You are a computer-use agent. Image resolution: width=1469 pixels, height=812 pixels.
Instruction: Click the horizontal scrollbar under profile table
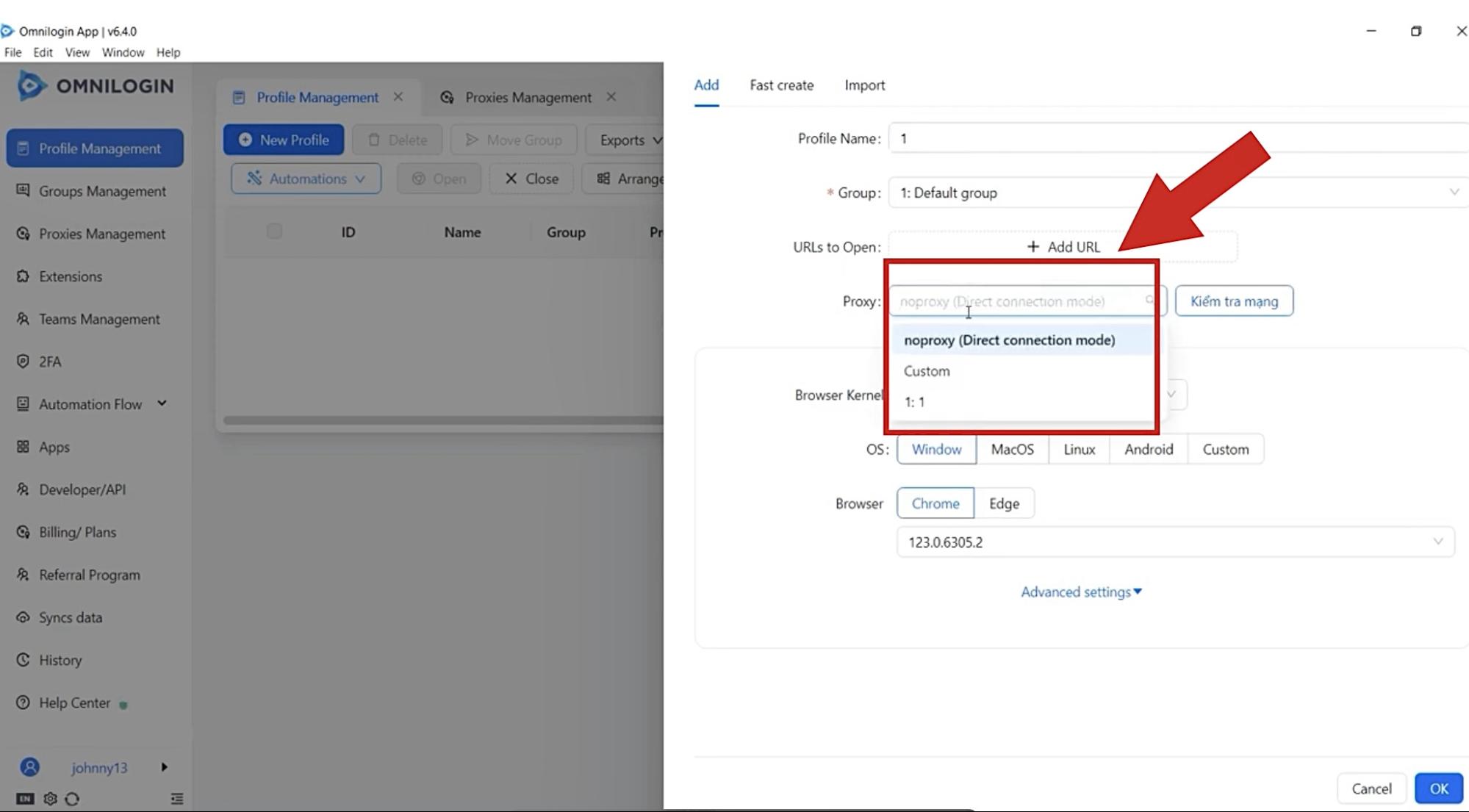click(x=443, y=420)
